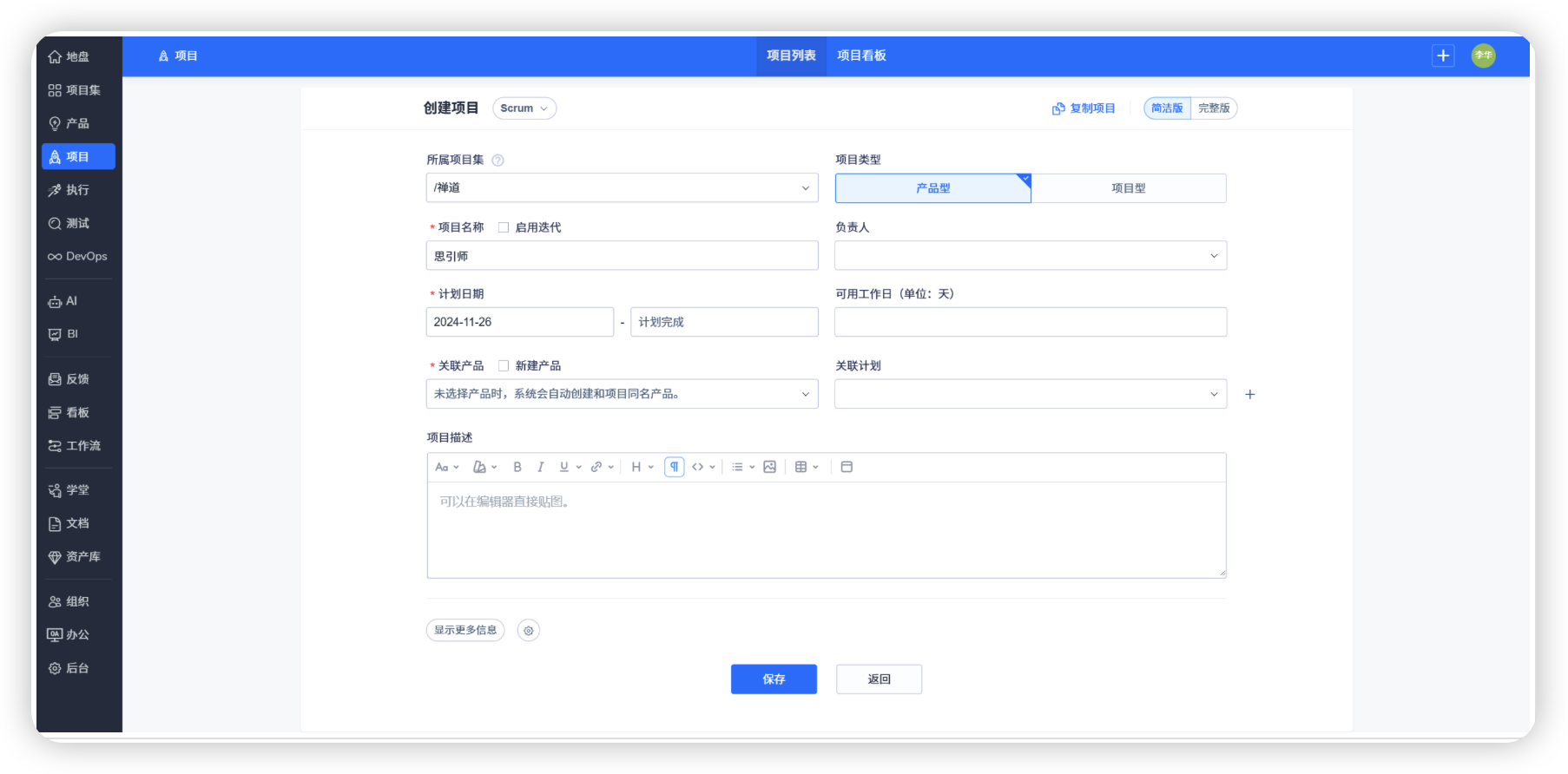This screenshot has width=1568, height=774.
Task: Click the plus icon next to 关联计划
Action: click(x=1250, y=394)
